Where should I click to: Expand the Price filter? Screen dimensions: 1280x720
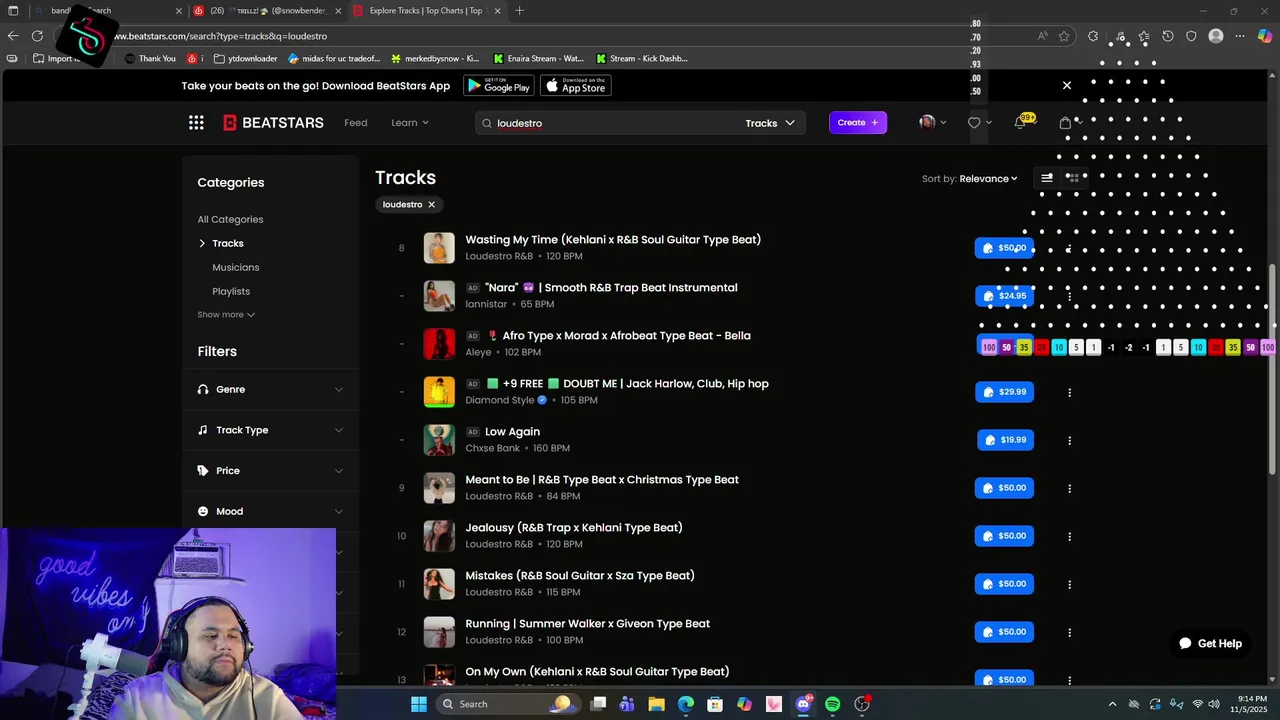tap(270, 471)
